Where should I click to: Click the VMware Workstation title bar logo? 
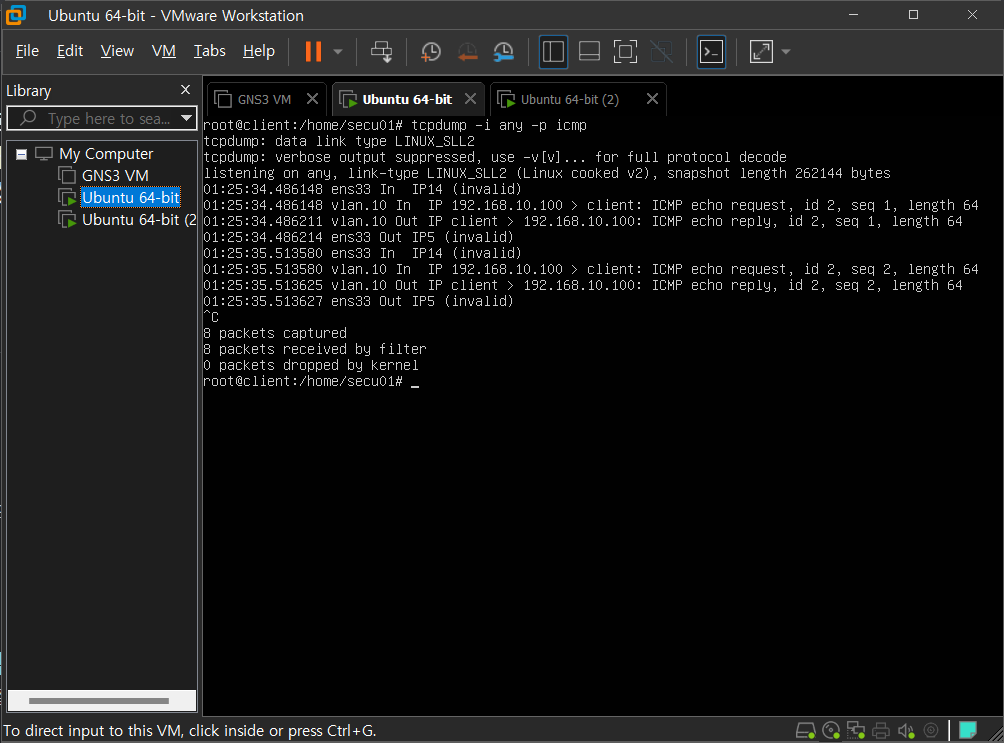16,15
